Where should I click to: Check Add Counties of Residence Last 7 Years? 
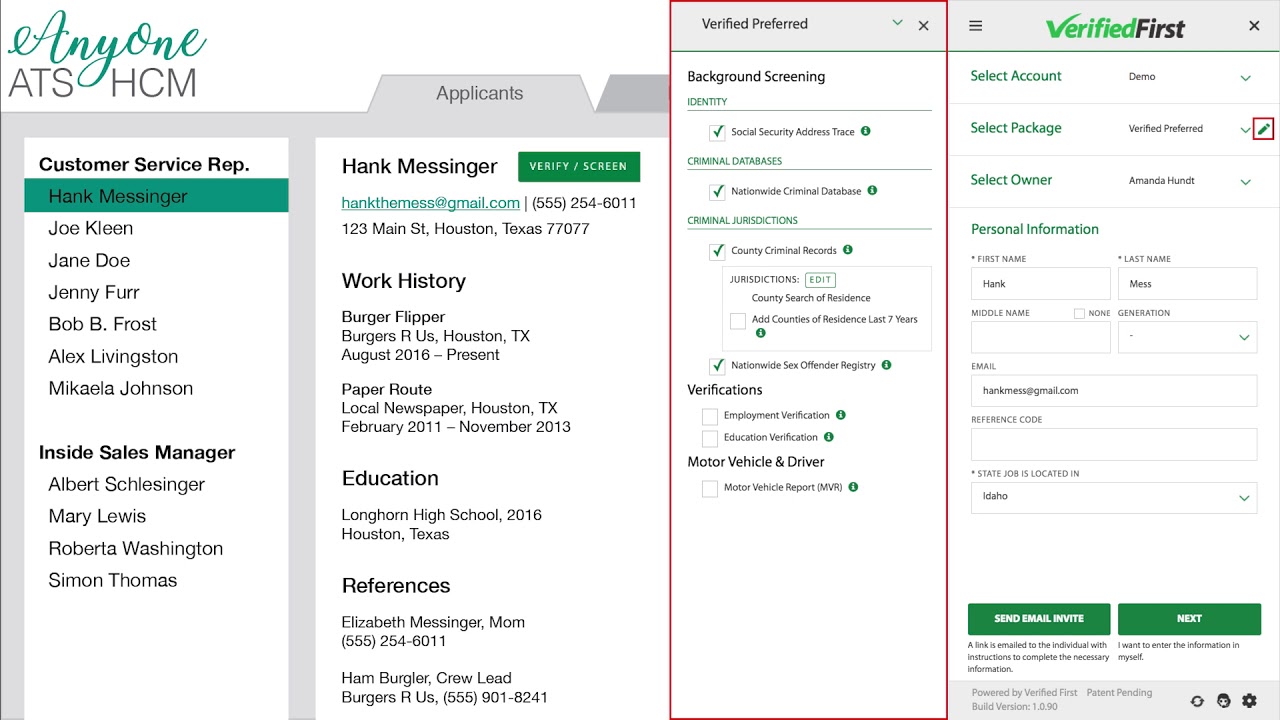point(738,321)
